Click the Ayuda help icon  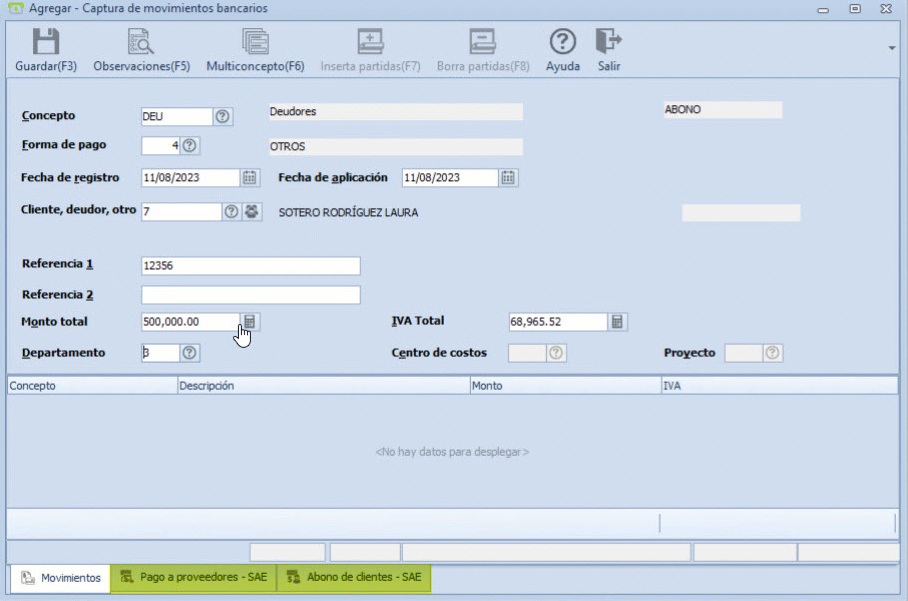tap(563, 42)
